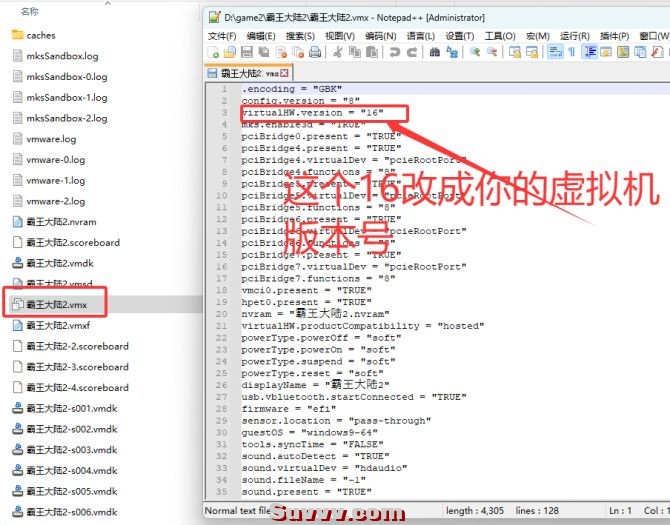Select the 霸王大陆2.nvram file
This screenshot has height=525, width=670.
point(54,222)
